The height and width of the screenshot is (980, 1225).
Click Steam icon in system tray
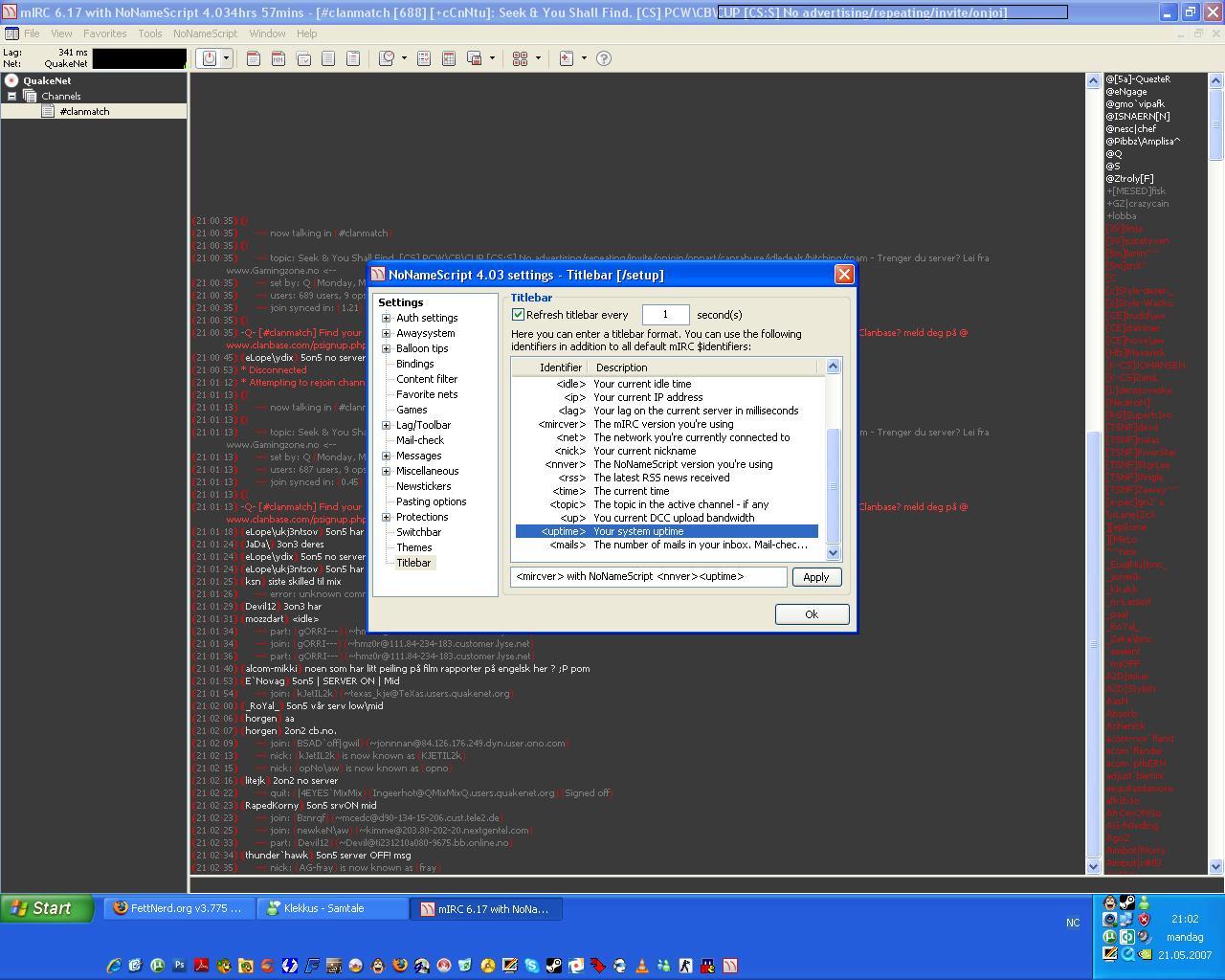click(1126, 902)
